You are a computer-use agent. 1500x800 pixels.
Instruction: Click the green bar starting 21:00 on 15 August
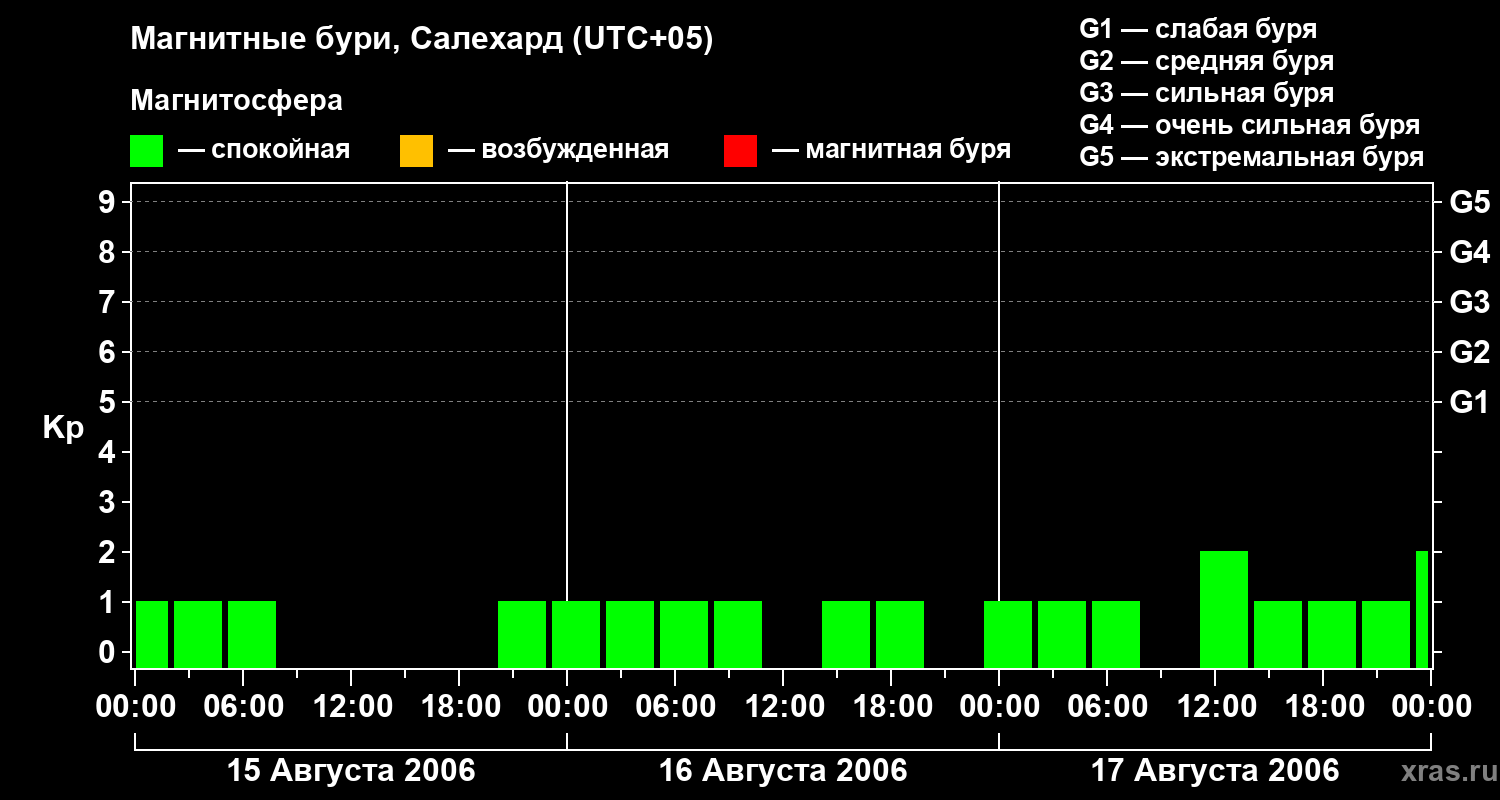click(522, 634)
